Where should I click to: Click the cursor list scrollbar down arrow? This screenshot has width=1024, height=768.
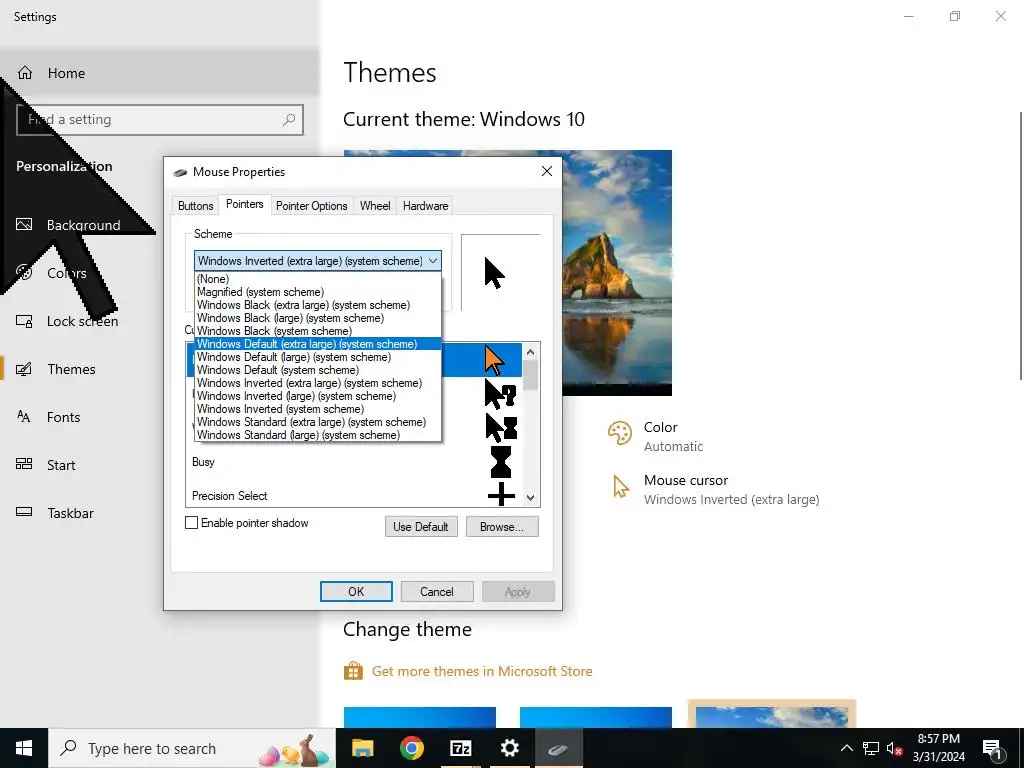click(x=530, y=498)
